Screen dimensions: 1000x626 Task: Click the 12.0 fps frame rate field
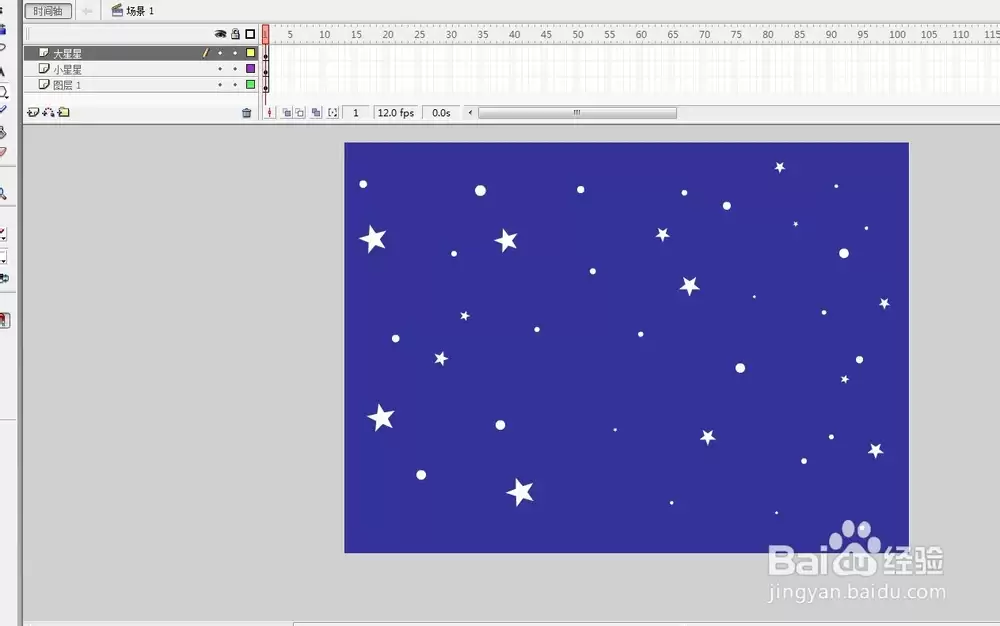point(396,113)
